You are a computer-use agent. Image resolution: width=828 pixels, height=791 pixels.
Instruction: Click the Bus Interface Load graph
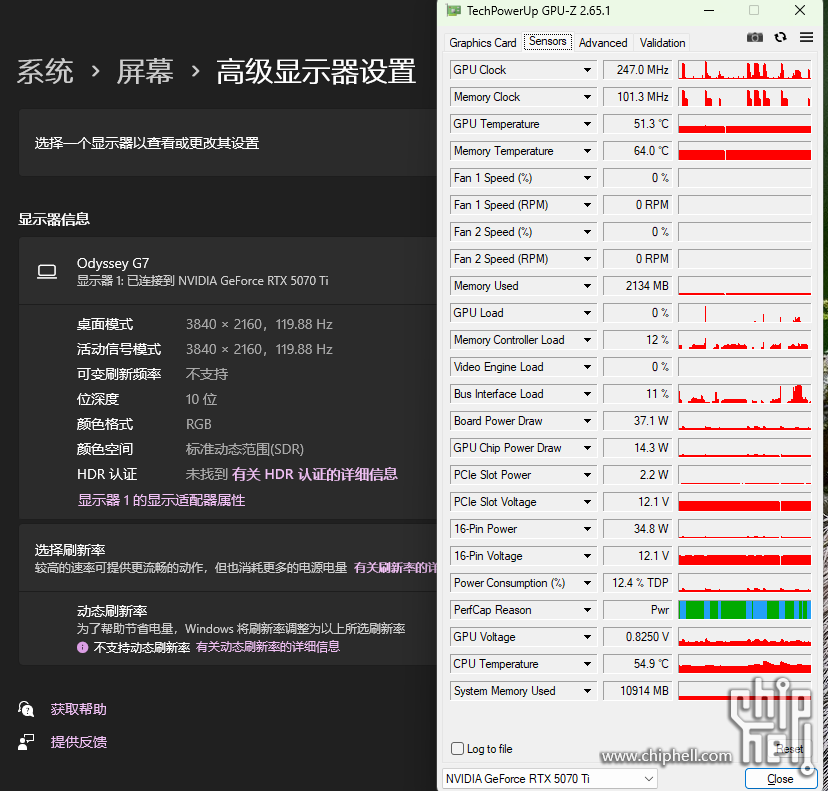(745, 394)
